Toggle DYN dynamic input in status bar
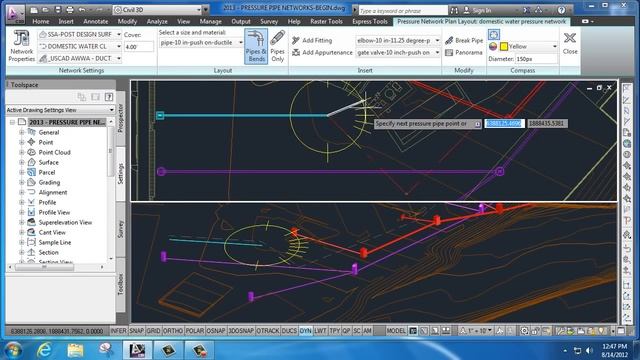Image resolution: width=640 pixels, height=360 pixels. (306, 331)
